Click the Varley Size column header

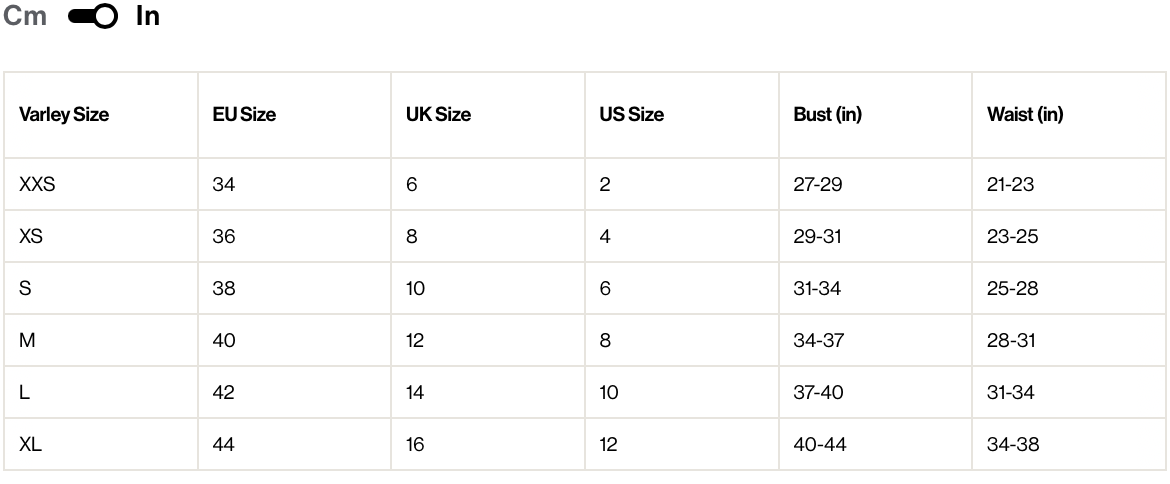click(x=64, y=115)
